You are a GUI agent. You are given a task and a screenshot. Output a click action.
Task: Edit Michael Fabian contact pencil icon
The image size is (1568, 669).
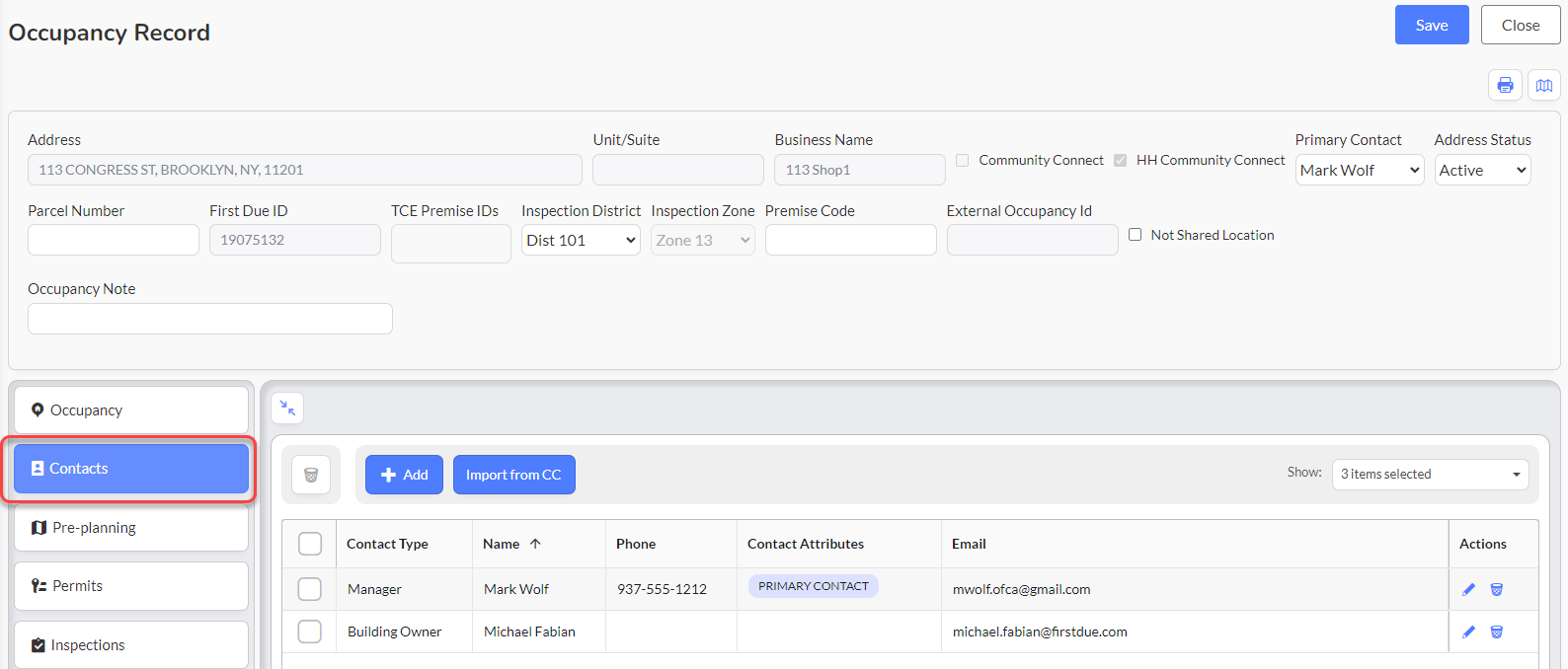point(1469,632)
